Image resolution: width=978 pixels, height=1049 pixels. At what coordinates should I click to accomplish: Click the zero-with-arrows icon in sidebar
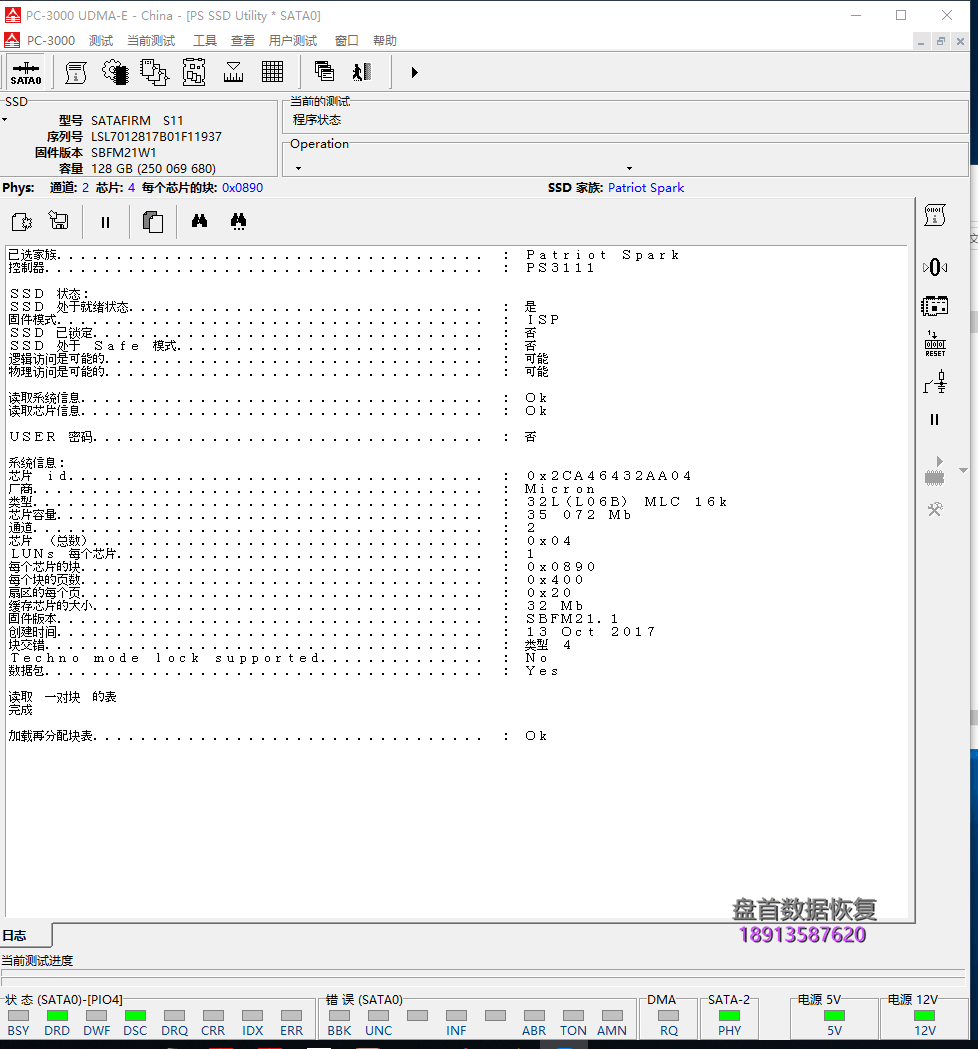pyautogui.click(x=935, y=268)
